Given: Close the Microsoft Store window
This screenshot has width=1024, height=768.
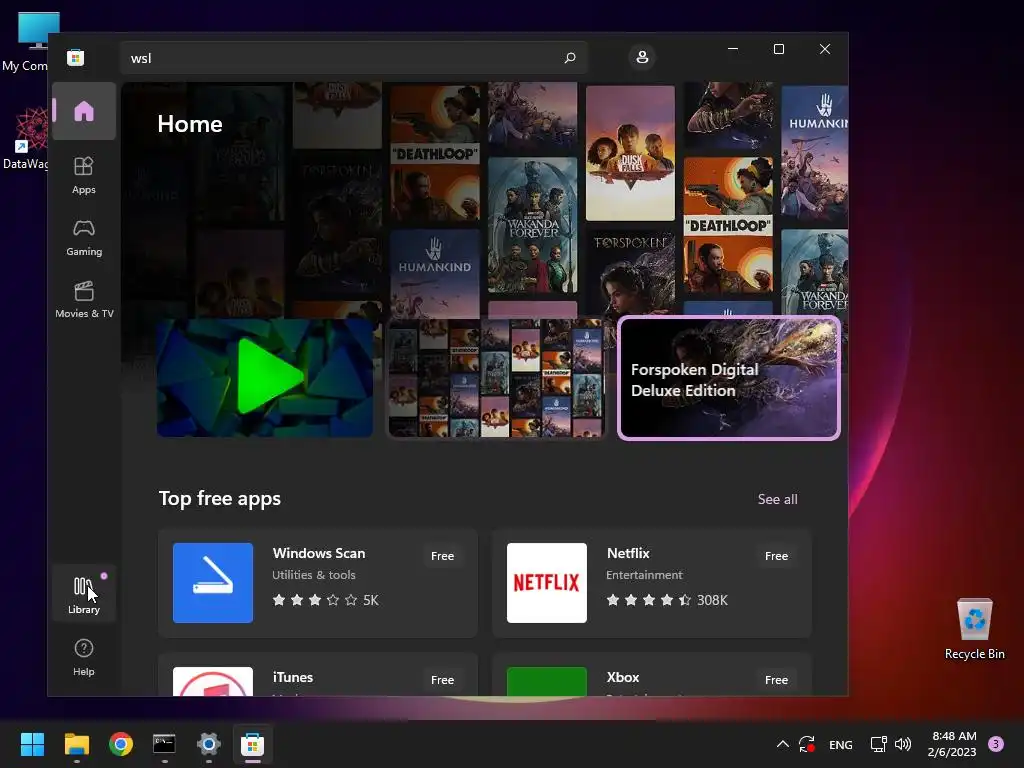Looking at the screenshot, I should pyautogui.click(x=825, y=49).
